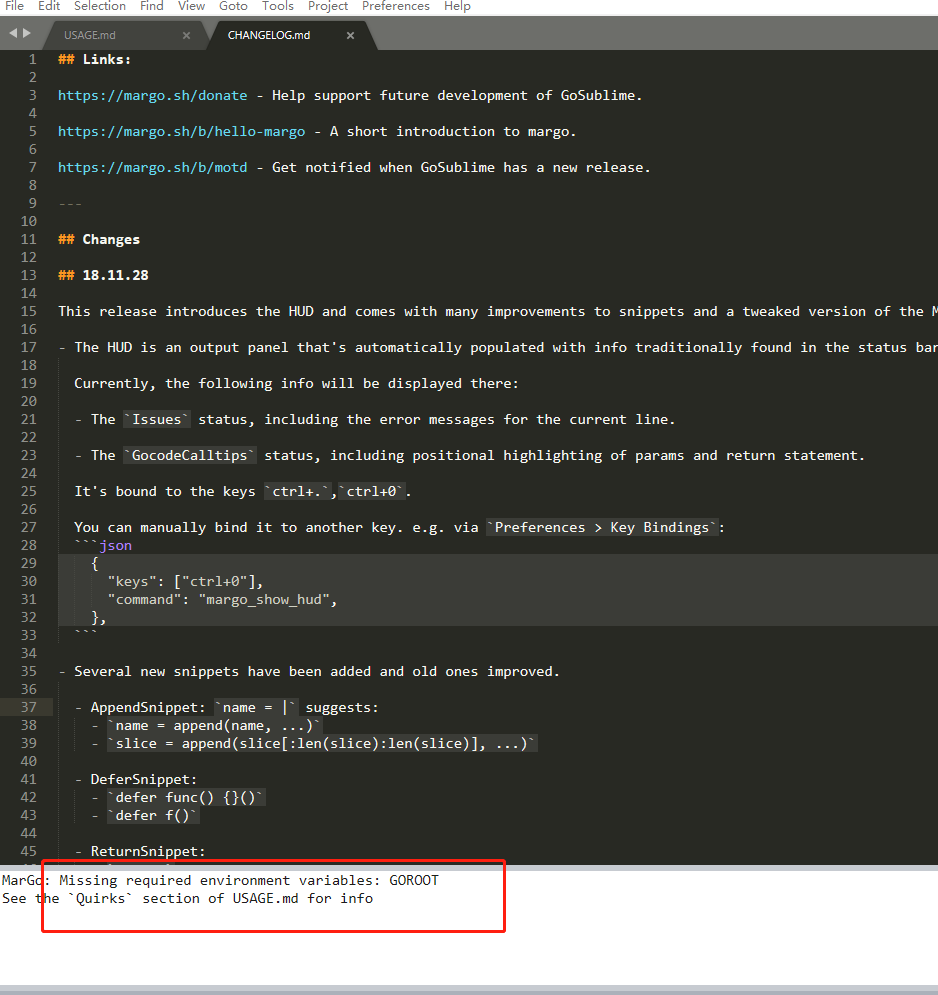Click the horizontal scrollbar at window bottom
Image resolution: width=938 pixels, height=995 pixels.
[x=468, y=989]
